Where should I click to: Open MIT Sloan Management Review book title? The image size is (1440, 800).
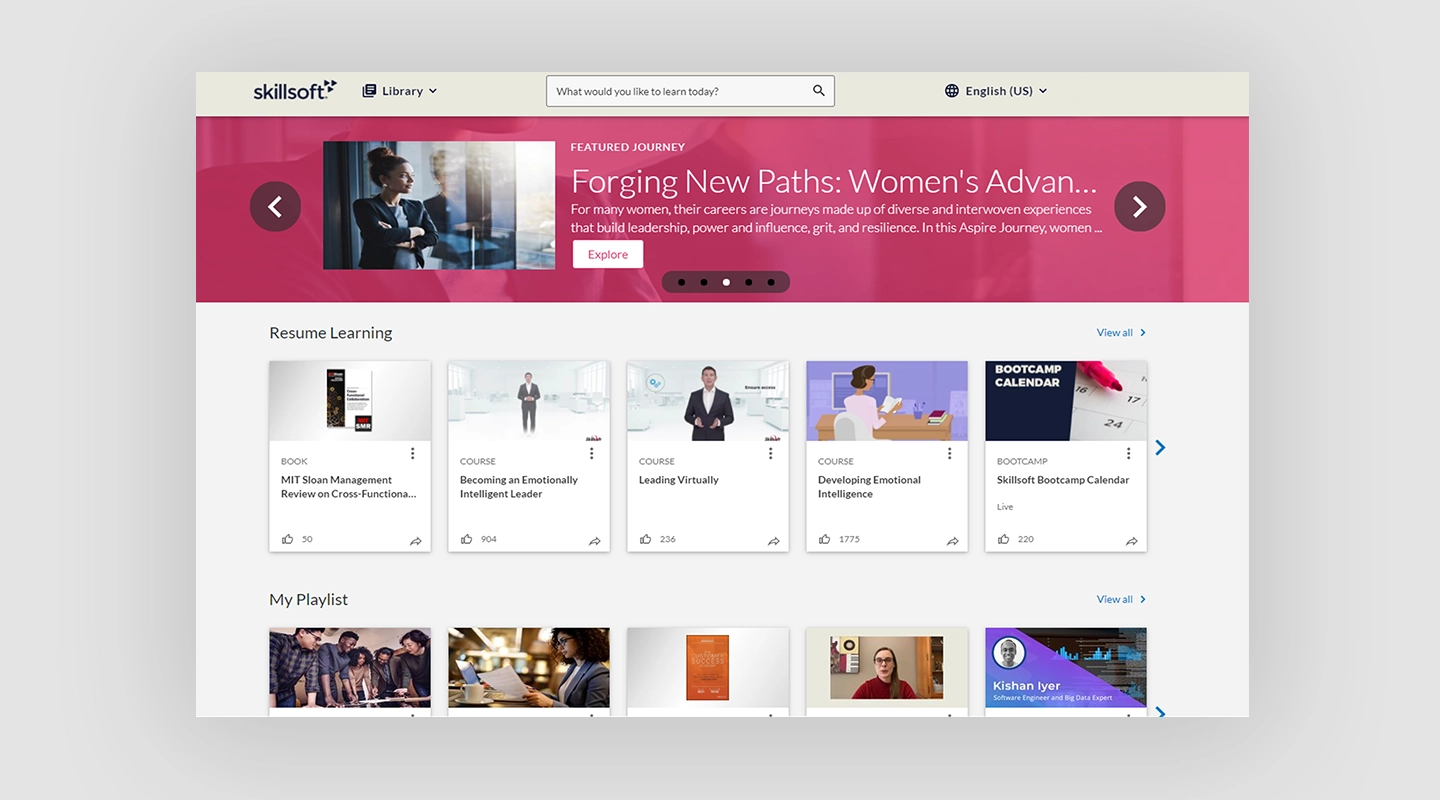click(x=349, y=487)
